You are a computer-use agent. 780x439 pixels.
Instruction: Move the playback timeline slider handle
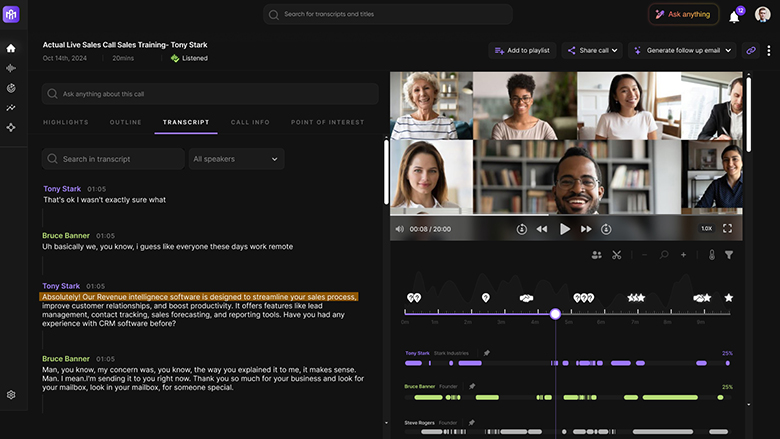555,314
